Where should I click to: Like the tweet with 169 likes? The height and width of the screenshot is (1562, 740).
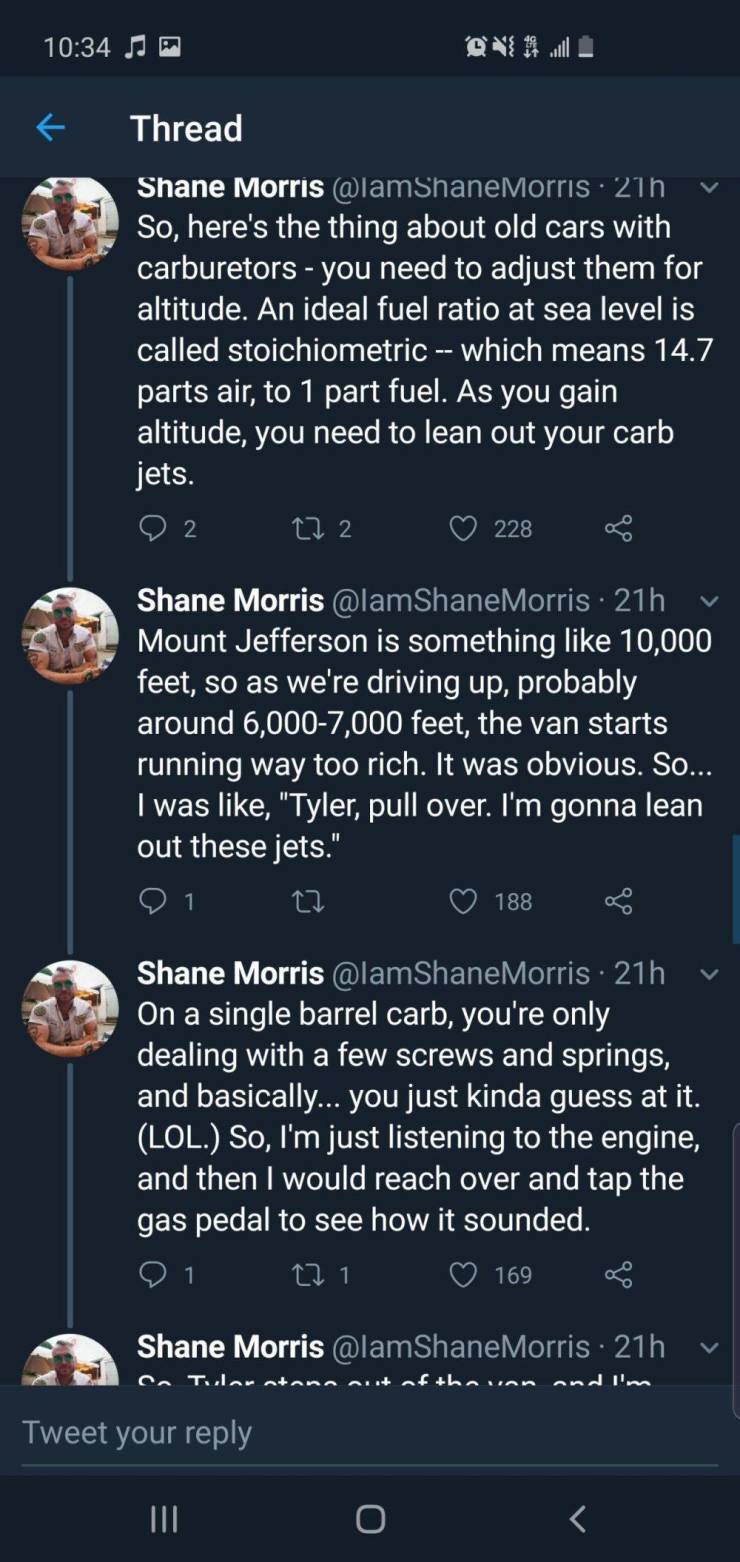point(462,1274)
